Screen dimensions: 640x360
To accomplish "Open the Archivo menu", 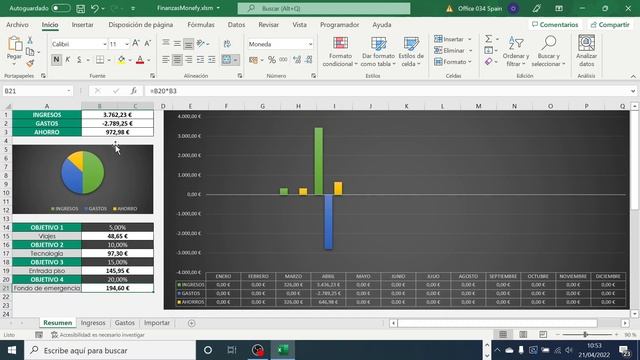I will pos(17,25).
